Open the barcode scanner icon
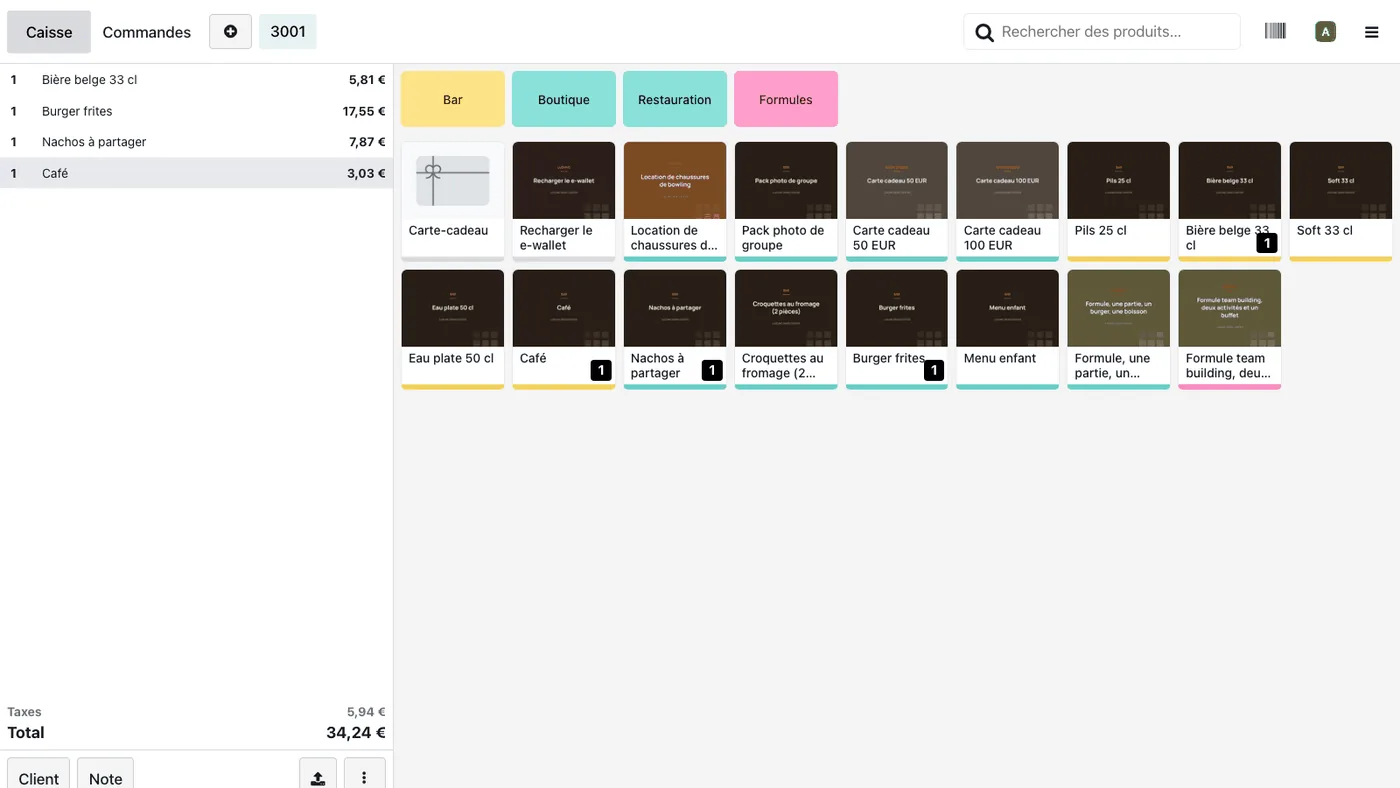Screen dimensions: 1400x788 tap(1275, 31)
